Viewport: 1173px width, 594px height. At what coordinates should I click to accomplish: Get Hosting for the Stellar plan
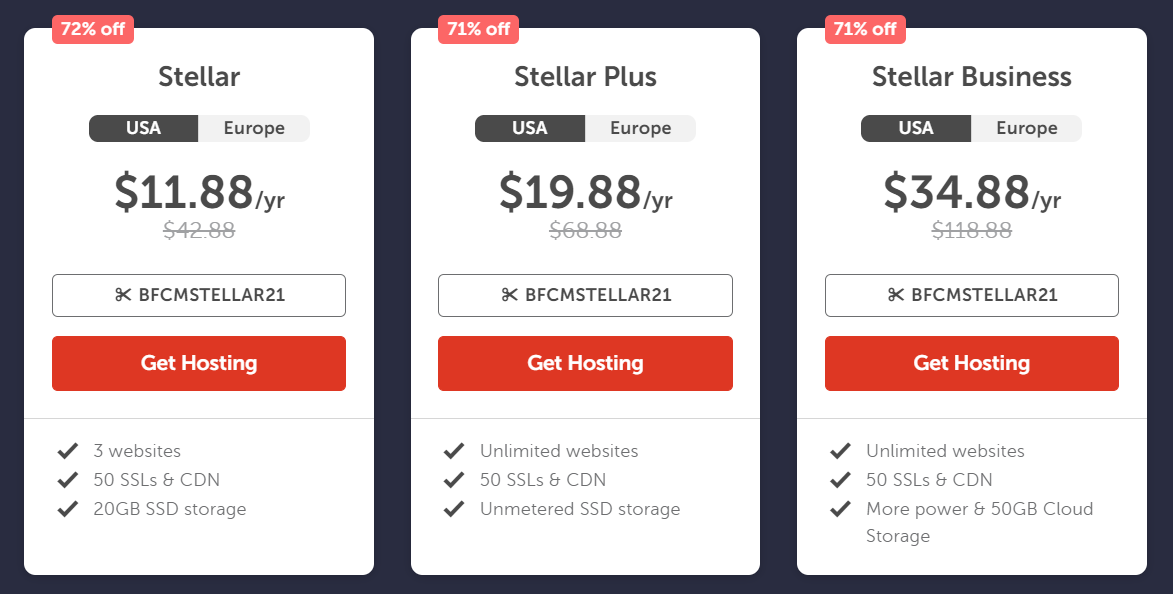(199, 363)
